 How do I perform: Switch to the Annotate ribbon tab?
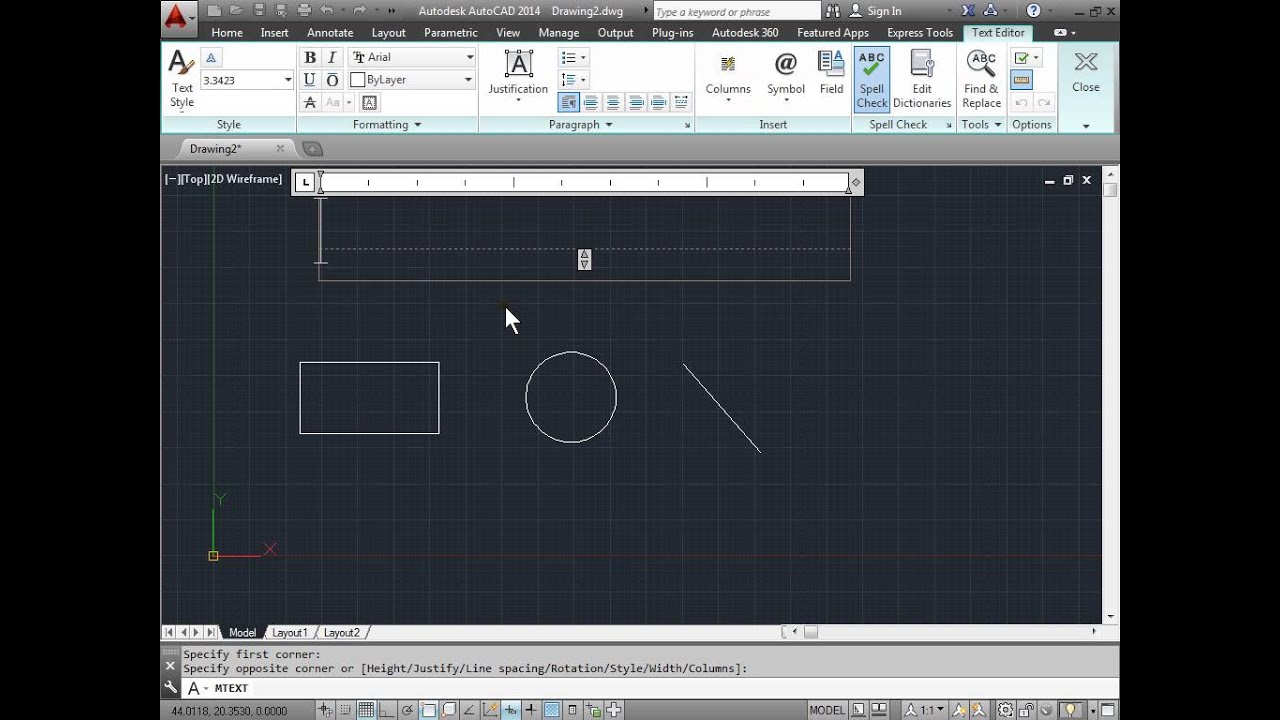(330, 33)
